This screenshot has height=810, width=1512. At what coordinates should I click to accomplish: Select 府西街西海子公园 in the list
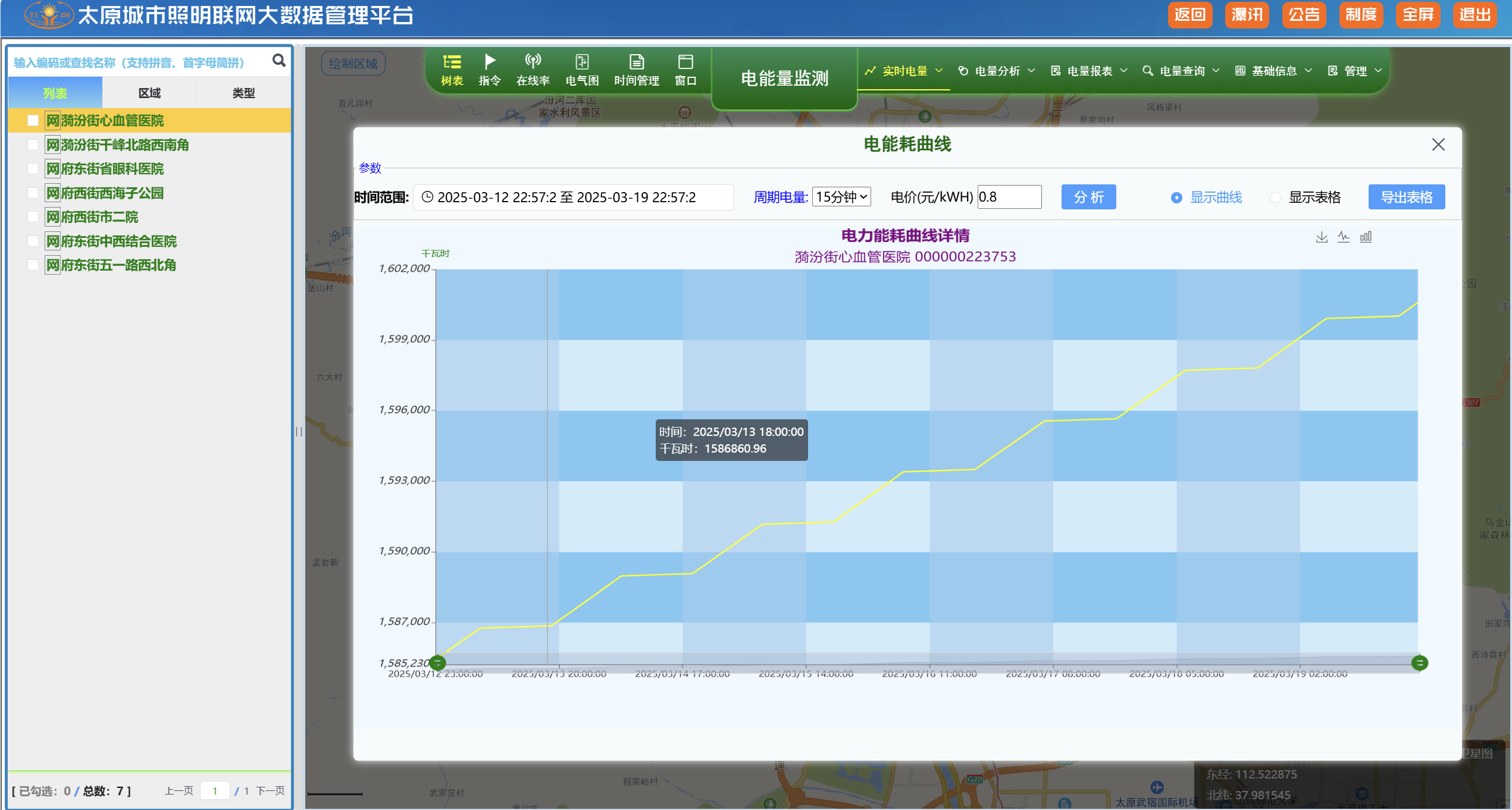point(112,193)
